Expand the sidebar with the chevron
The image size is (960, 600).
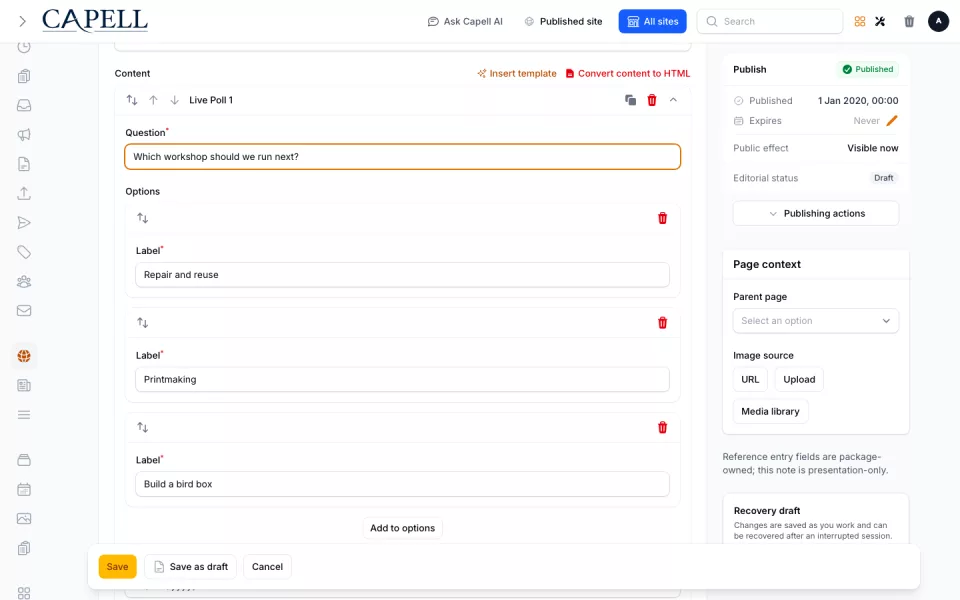pyautogui.click(x=23, y=21)
